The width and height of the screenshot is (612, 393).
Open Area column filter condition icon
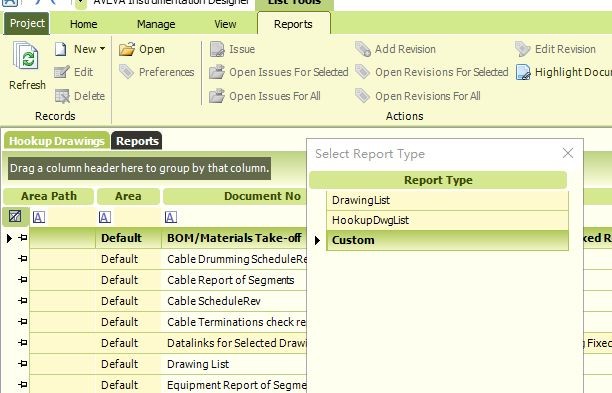(105, 217)
